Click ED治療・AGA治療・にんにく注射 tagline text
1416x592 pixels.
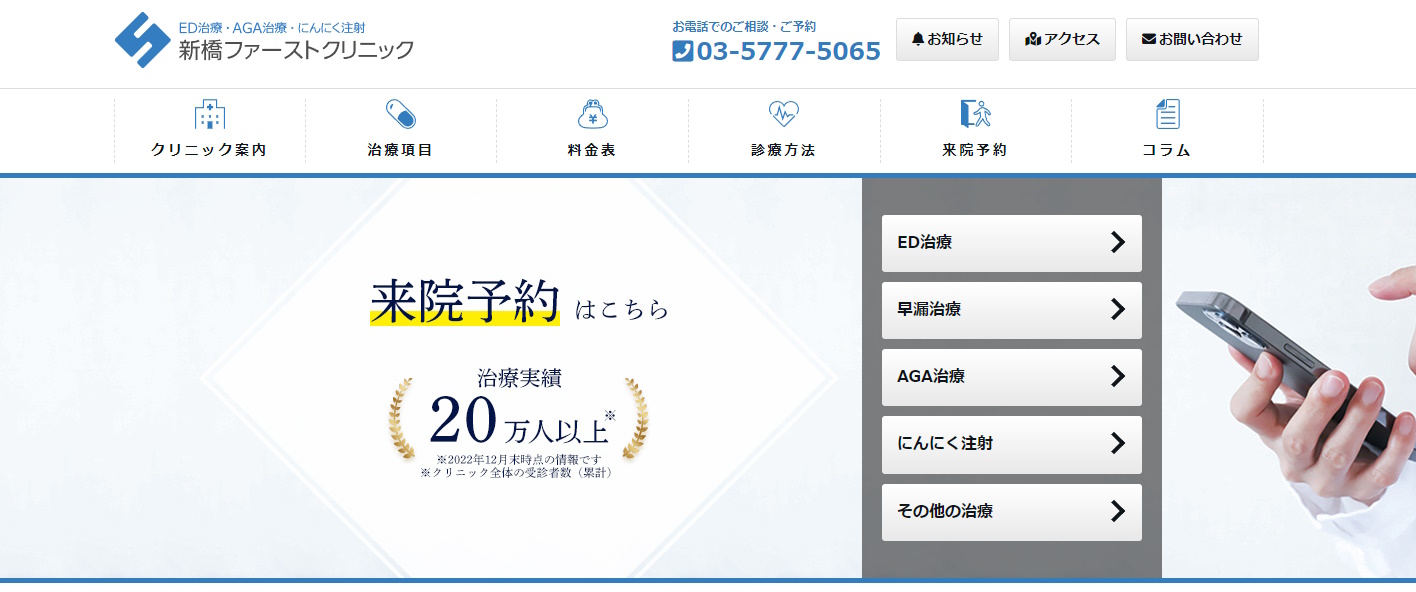[272, 27]
